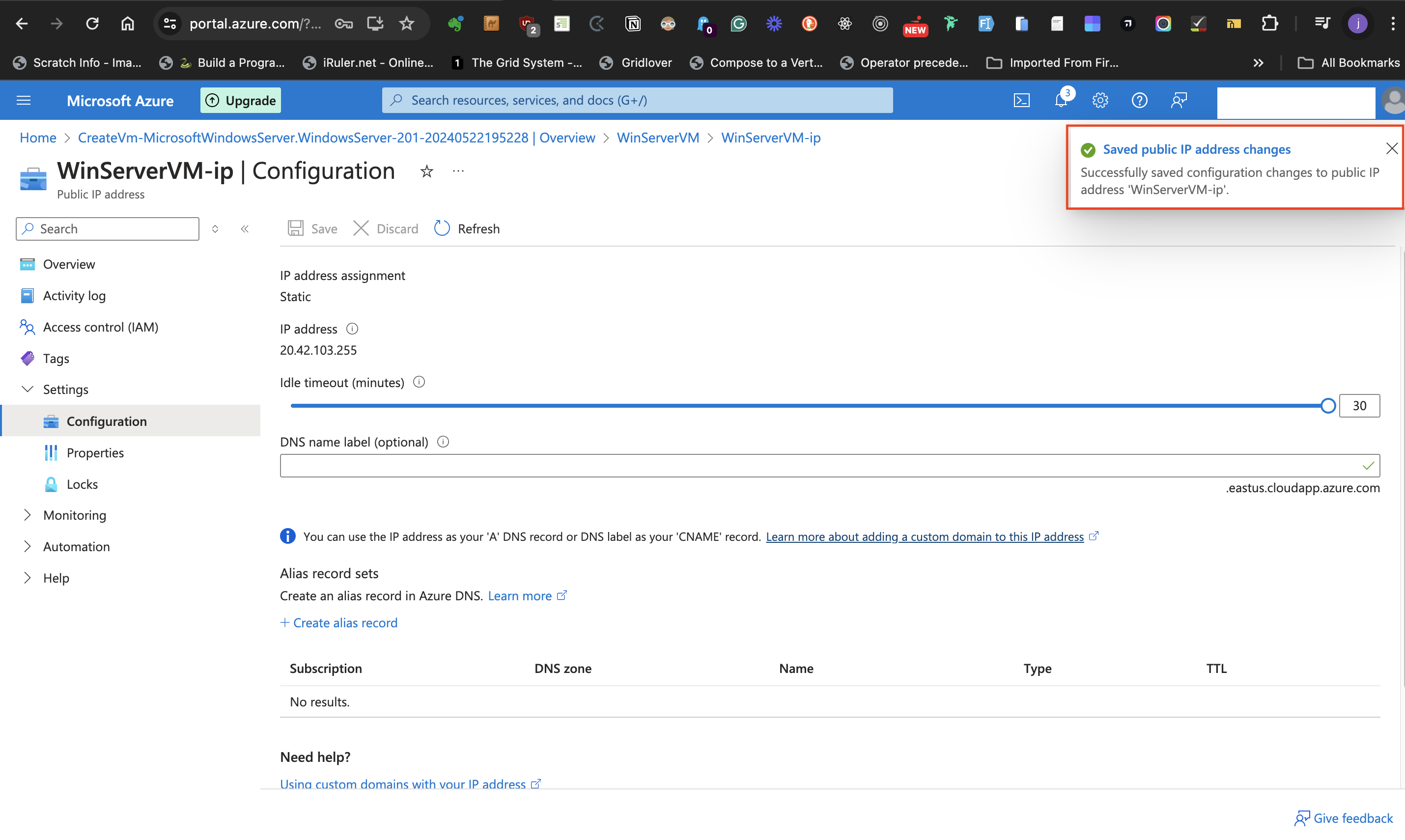The image size is (1405, 840).
Task: Collapse the Settings section
Action: 27,389
